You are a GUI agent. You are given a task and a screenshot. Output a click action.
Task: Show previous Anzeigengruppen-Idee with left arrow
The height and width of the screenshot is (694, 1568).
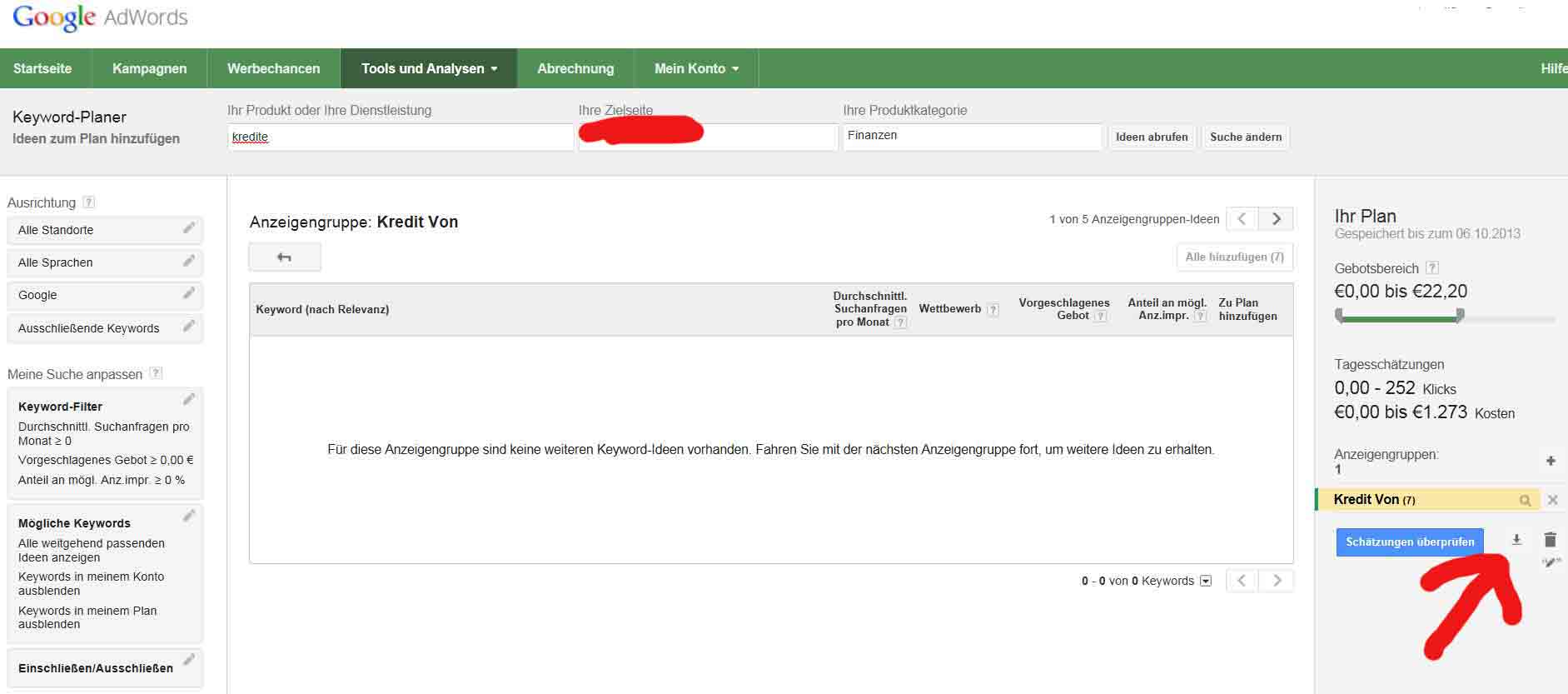(1242, 219)
